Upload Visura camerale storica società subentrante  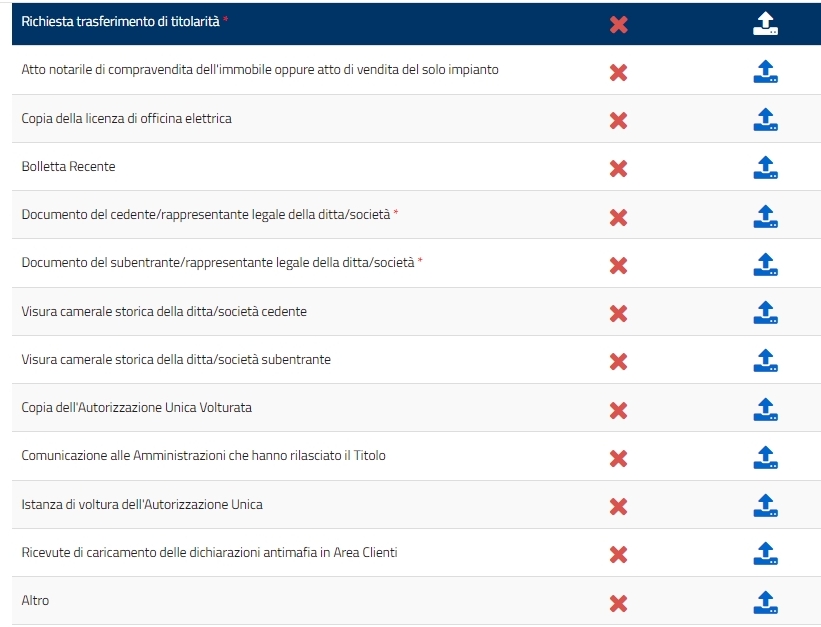(x=765, y=361)
